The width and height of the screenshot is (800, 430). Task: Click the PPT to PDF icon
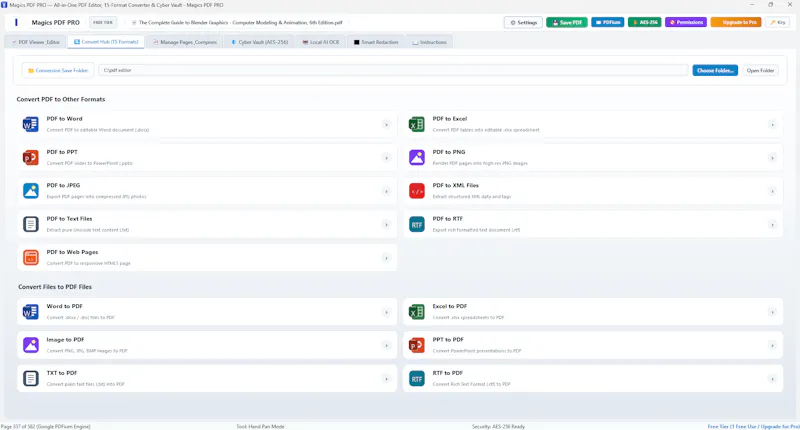pos(416,345)
